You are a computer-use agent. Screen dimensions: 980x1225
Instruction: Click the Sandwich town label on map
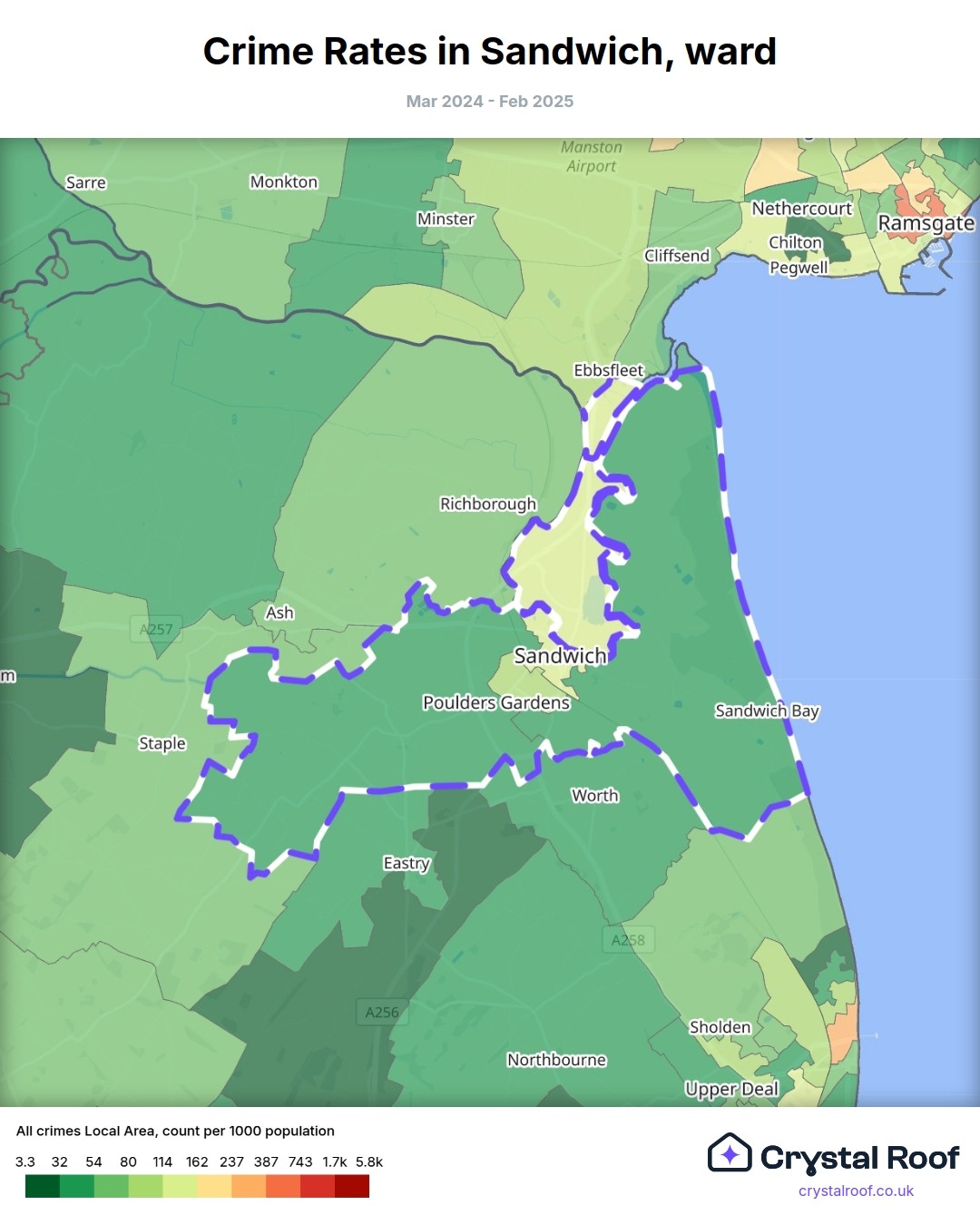[x=560, y=655]
